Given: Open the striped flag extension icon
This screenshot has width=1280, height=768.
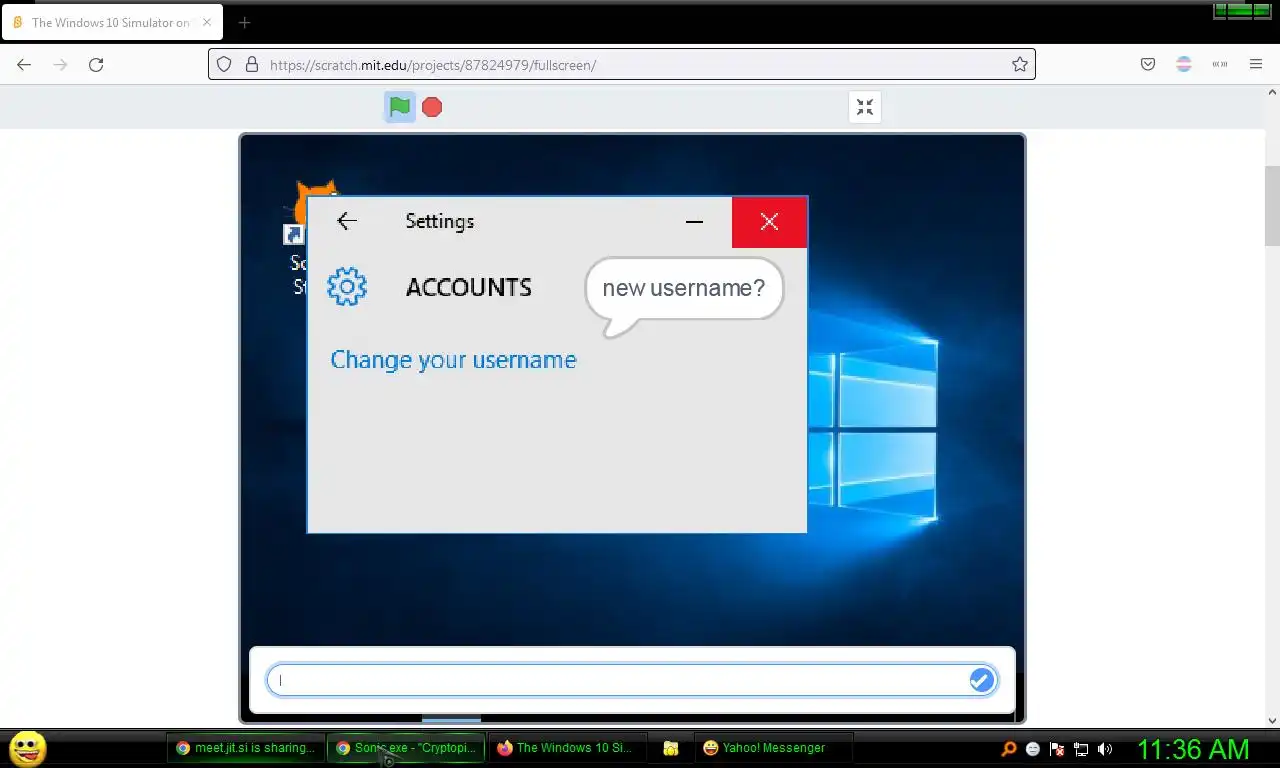Looking at the screenshot, I should click(x=1184, y=64).
